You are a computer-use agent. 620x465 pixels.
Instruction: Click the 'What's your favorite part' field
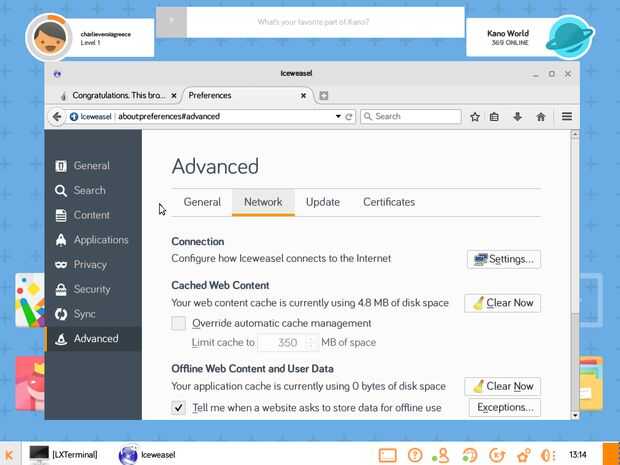point(325,22)
